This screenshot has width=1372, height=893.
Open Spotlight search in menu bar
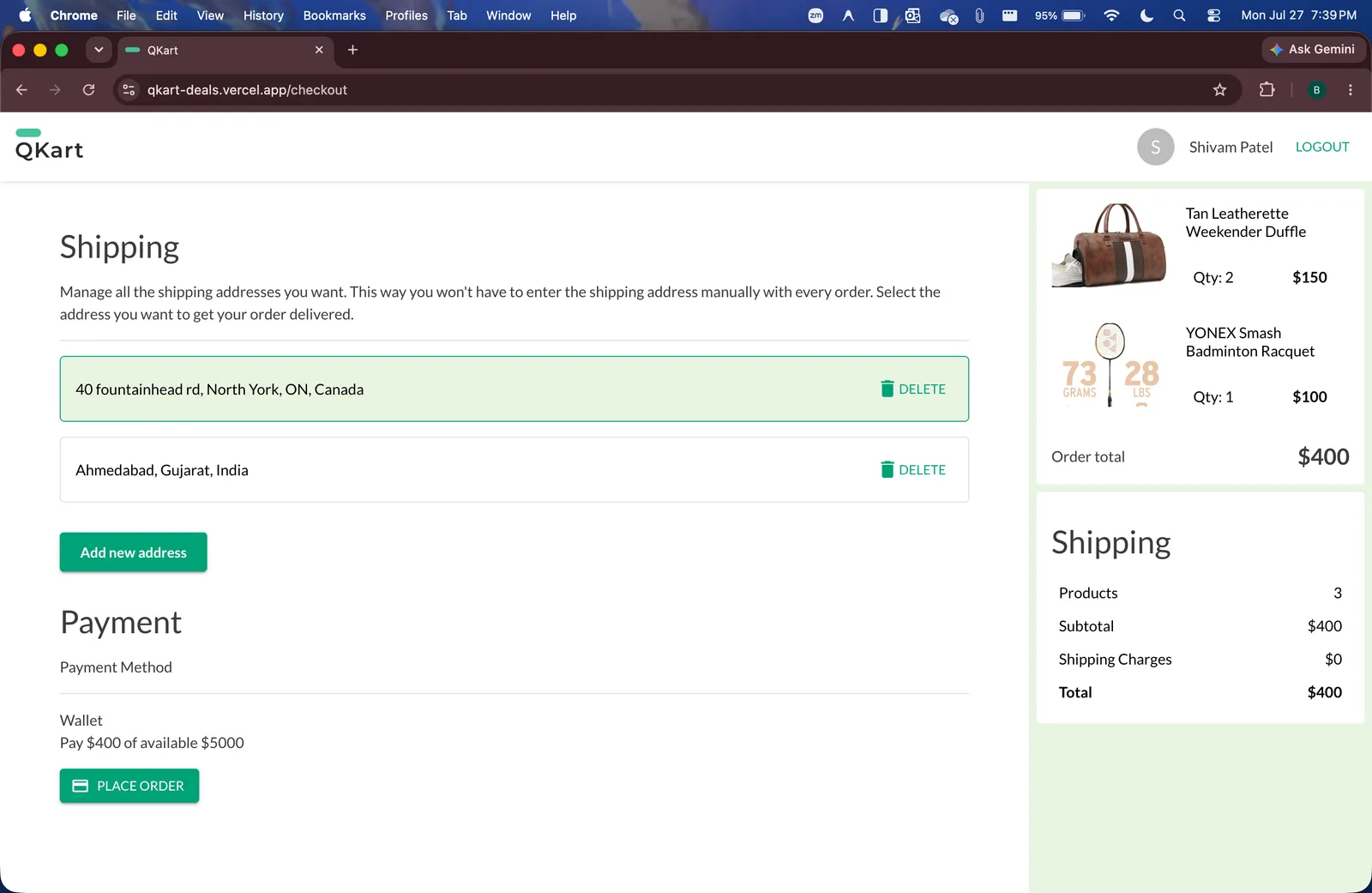pos(1179,15)
